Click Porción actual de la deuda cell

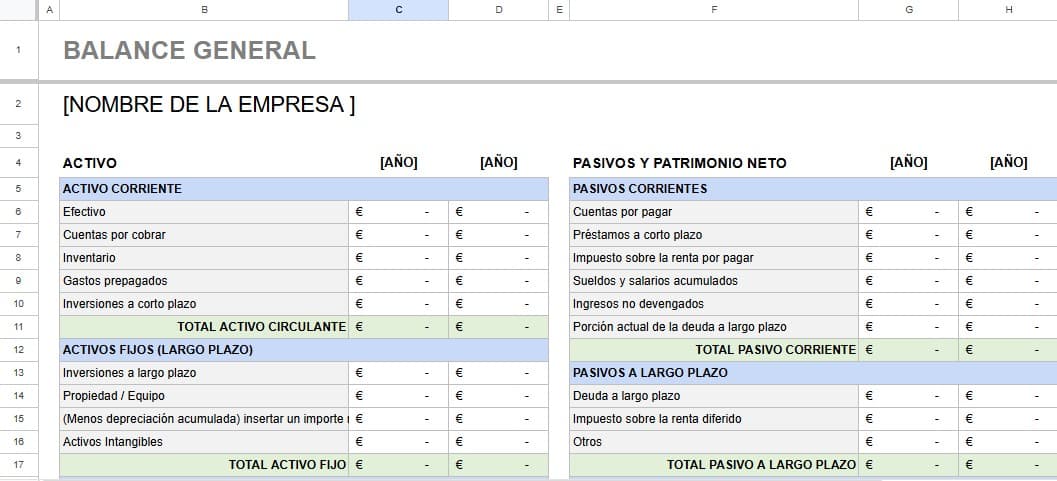pos(714,327)
